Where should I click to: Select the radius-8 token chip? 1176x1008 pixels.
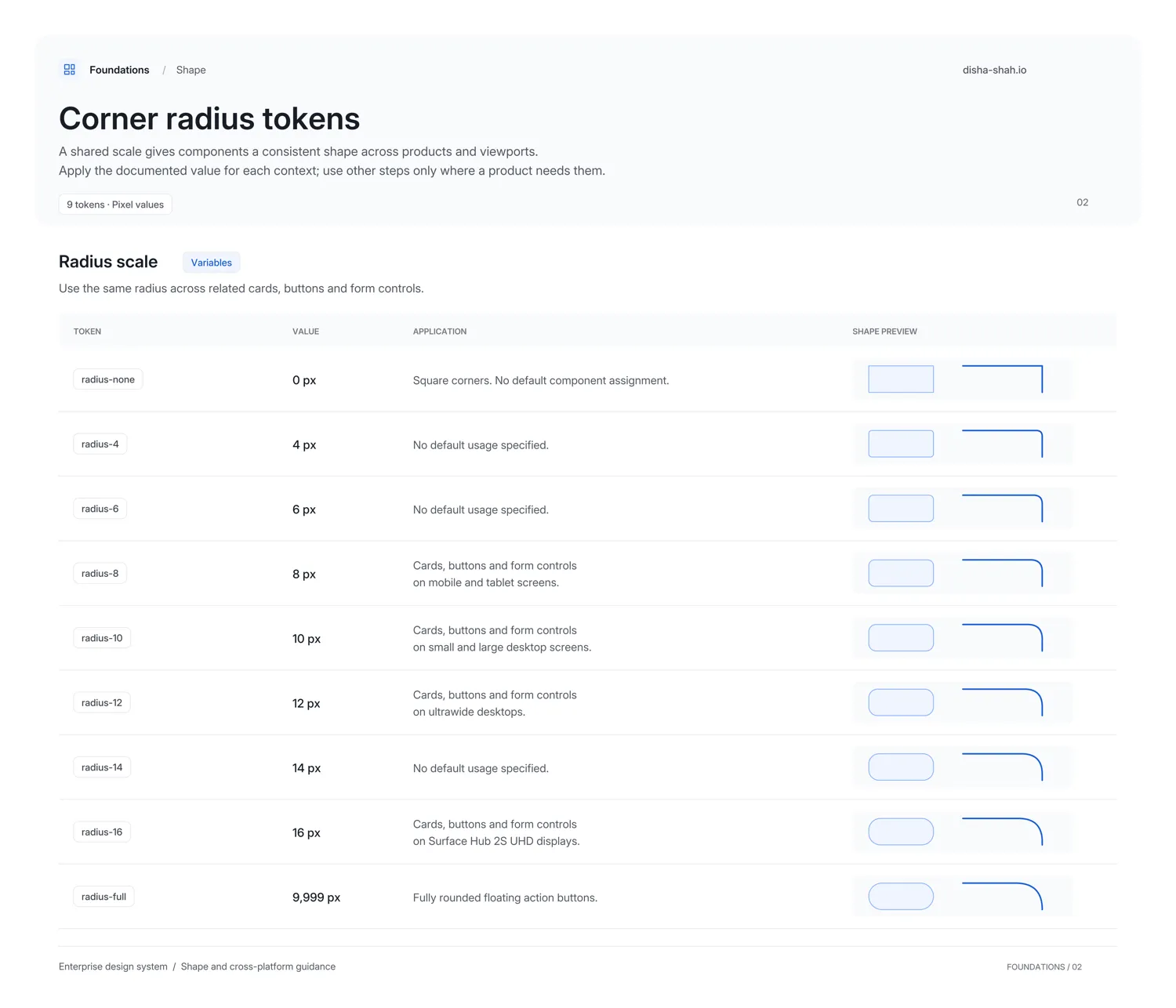tap(100, 573)
